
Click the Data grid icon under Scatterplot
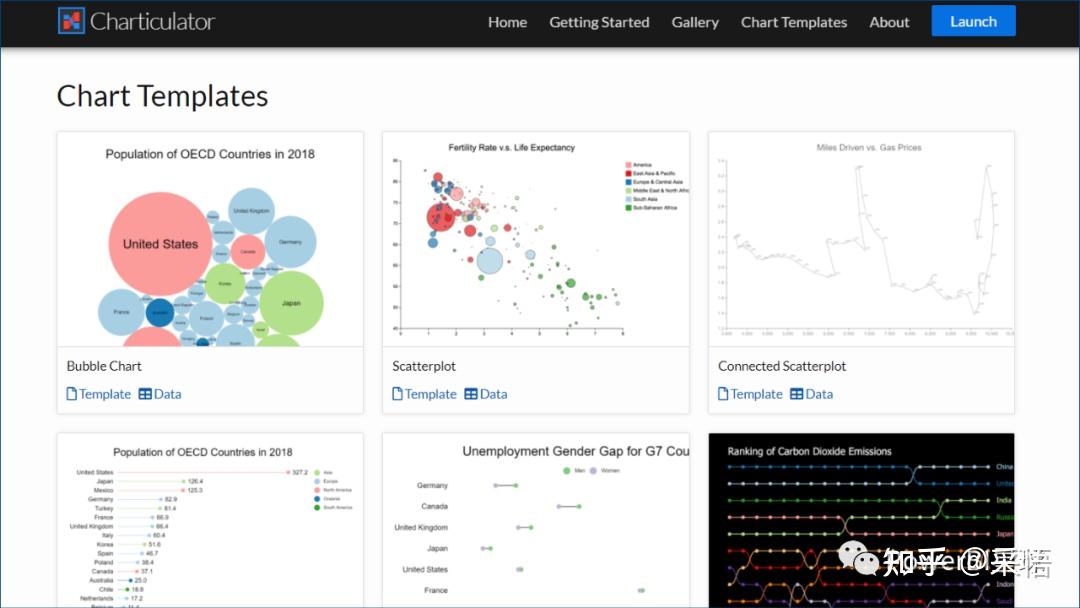pyautogui.click(x=472, y=394)
